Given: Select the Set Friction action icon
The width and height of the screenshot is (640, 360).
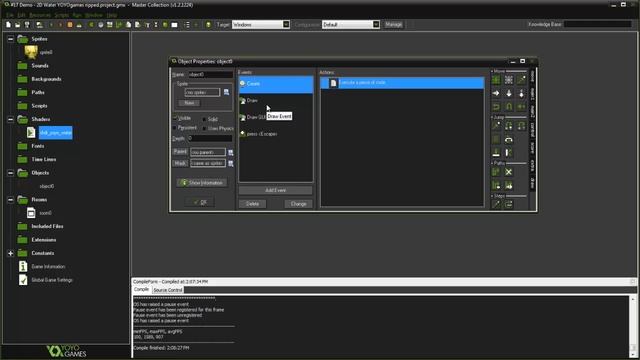Looking at the screenshot, I should tap(521, 107).
